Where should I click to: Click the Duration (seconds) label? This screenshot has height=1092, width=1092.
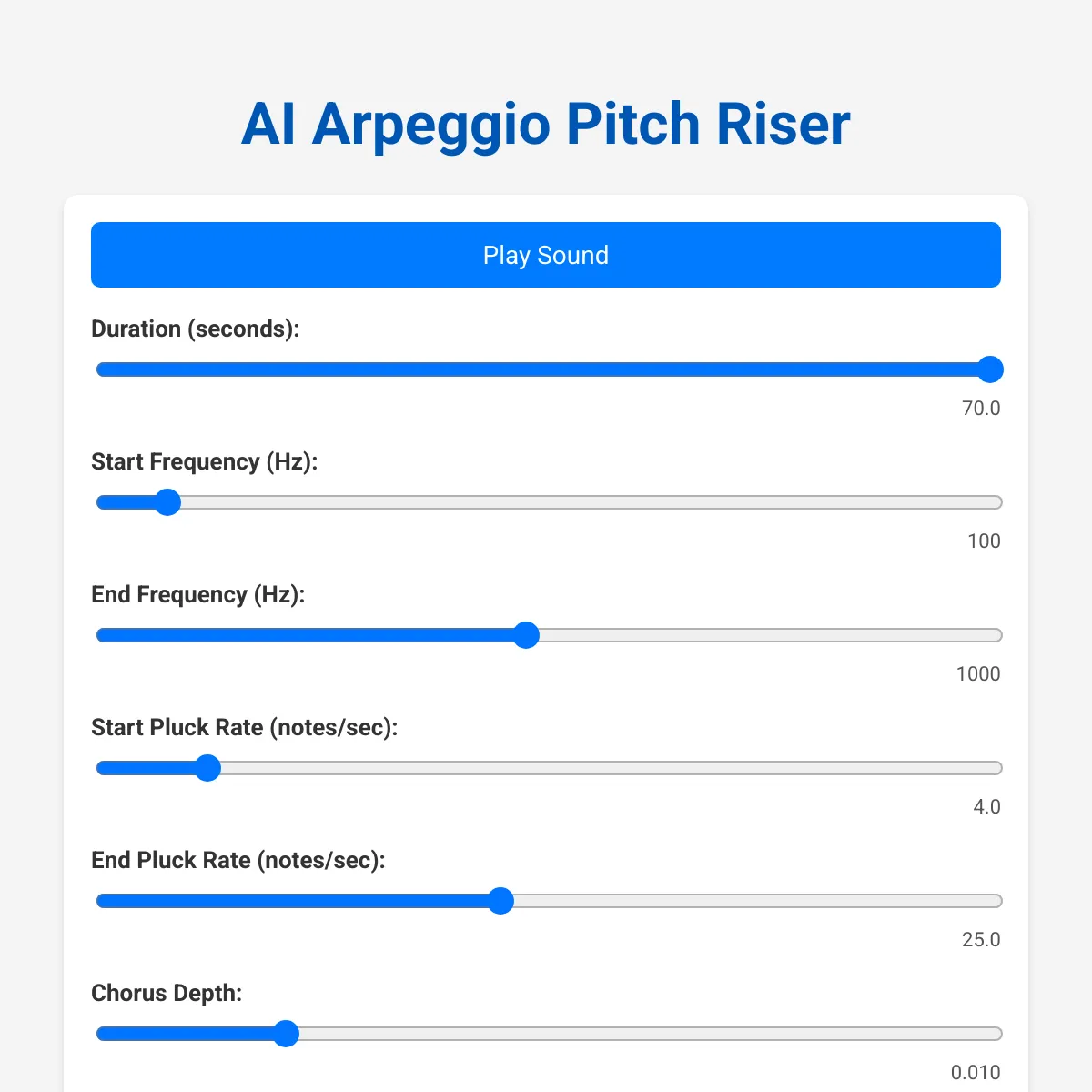point(196,329)
